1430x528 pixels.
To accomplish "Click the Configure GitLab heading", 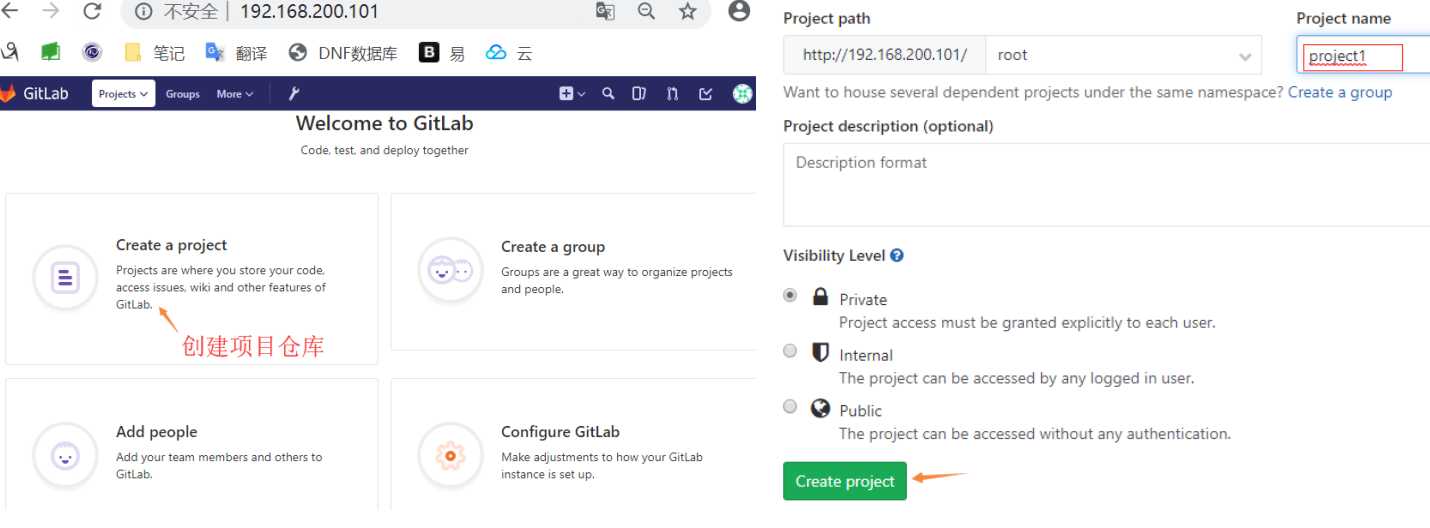I will [560, 432].
